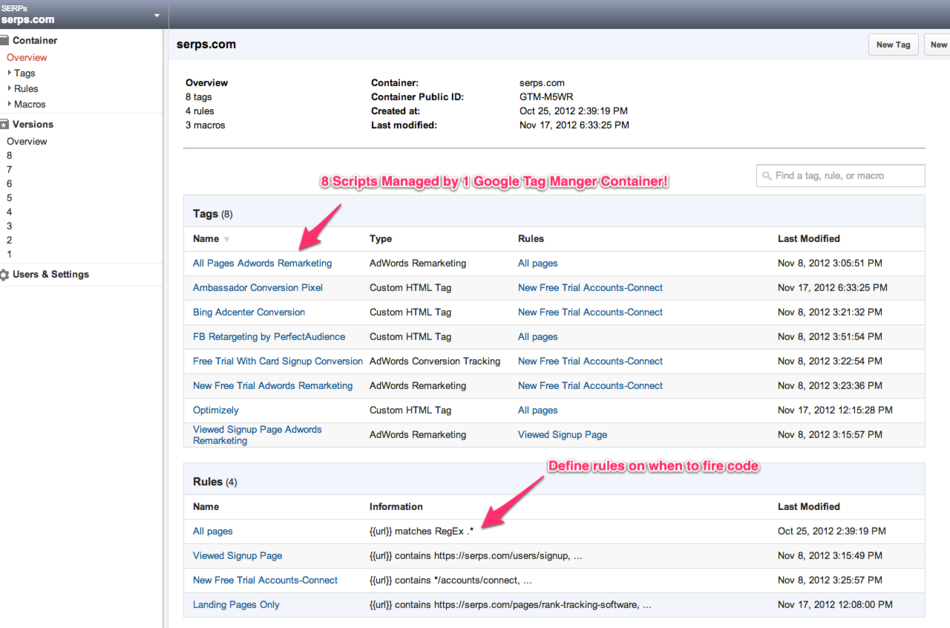The width and height of the screenshot is (950, 628).
Task: Click the sort arrow beside Tags Name header
Action: (x=226, y=240)
